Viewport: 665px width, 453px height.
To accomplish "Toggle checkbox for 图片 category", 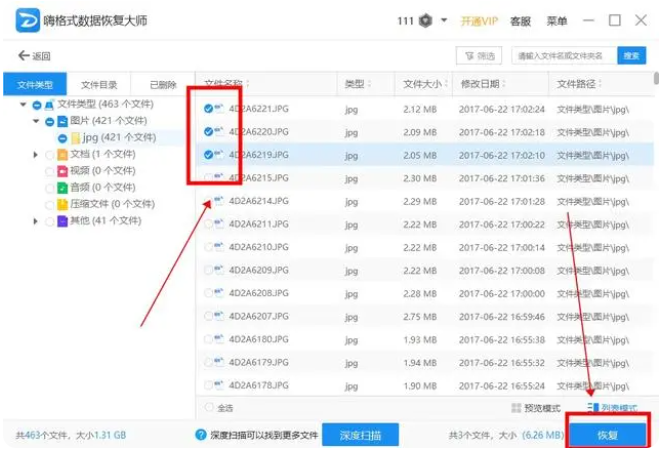I will pyautogui.click(x=50, y=122).
